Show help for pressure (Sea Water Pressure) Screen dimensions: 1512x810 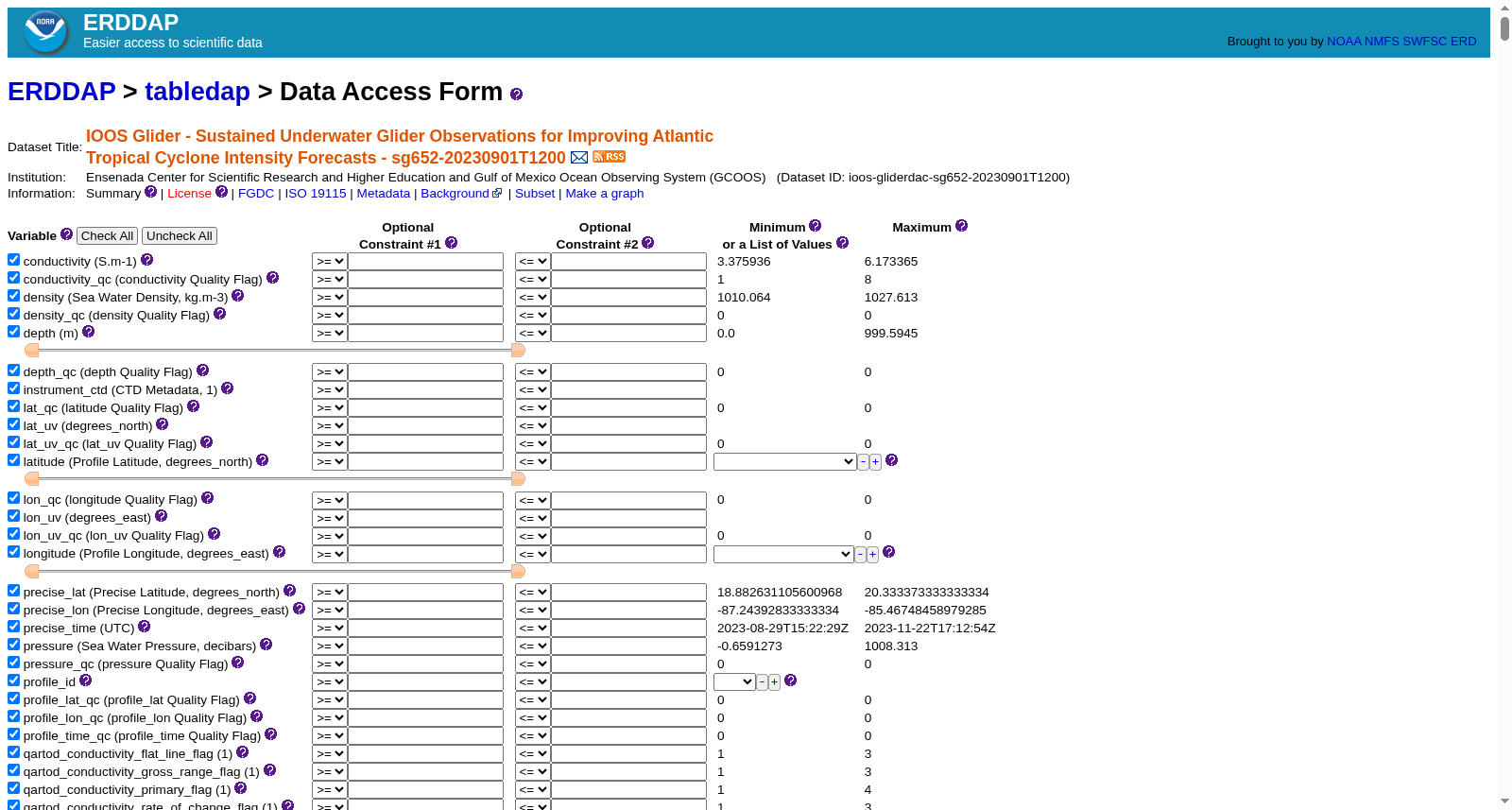tap(266, 645)
